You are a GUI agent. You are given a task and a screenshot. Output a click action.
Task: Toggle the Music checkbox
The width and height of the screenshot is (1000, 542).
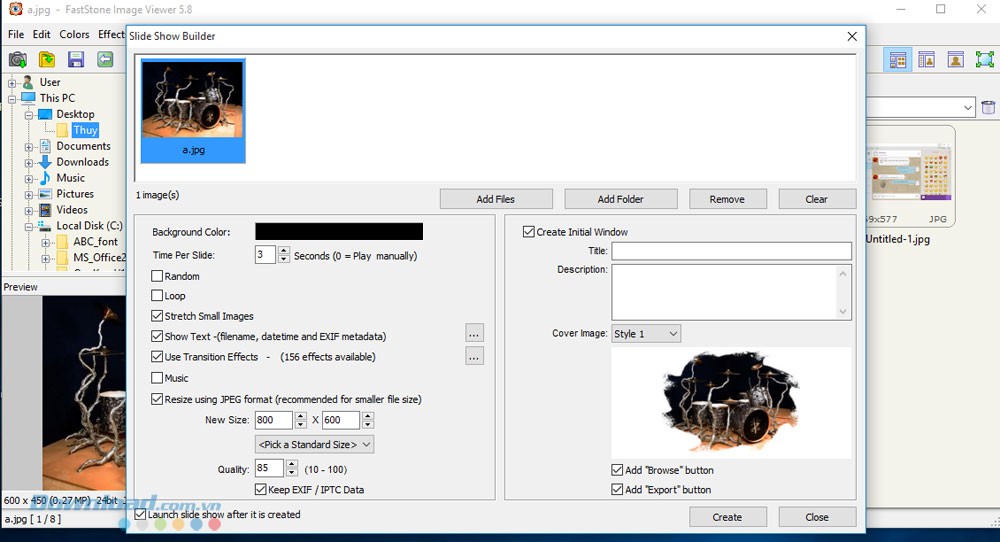(157, 378)
